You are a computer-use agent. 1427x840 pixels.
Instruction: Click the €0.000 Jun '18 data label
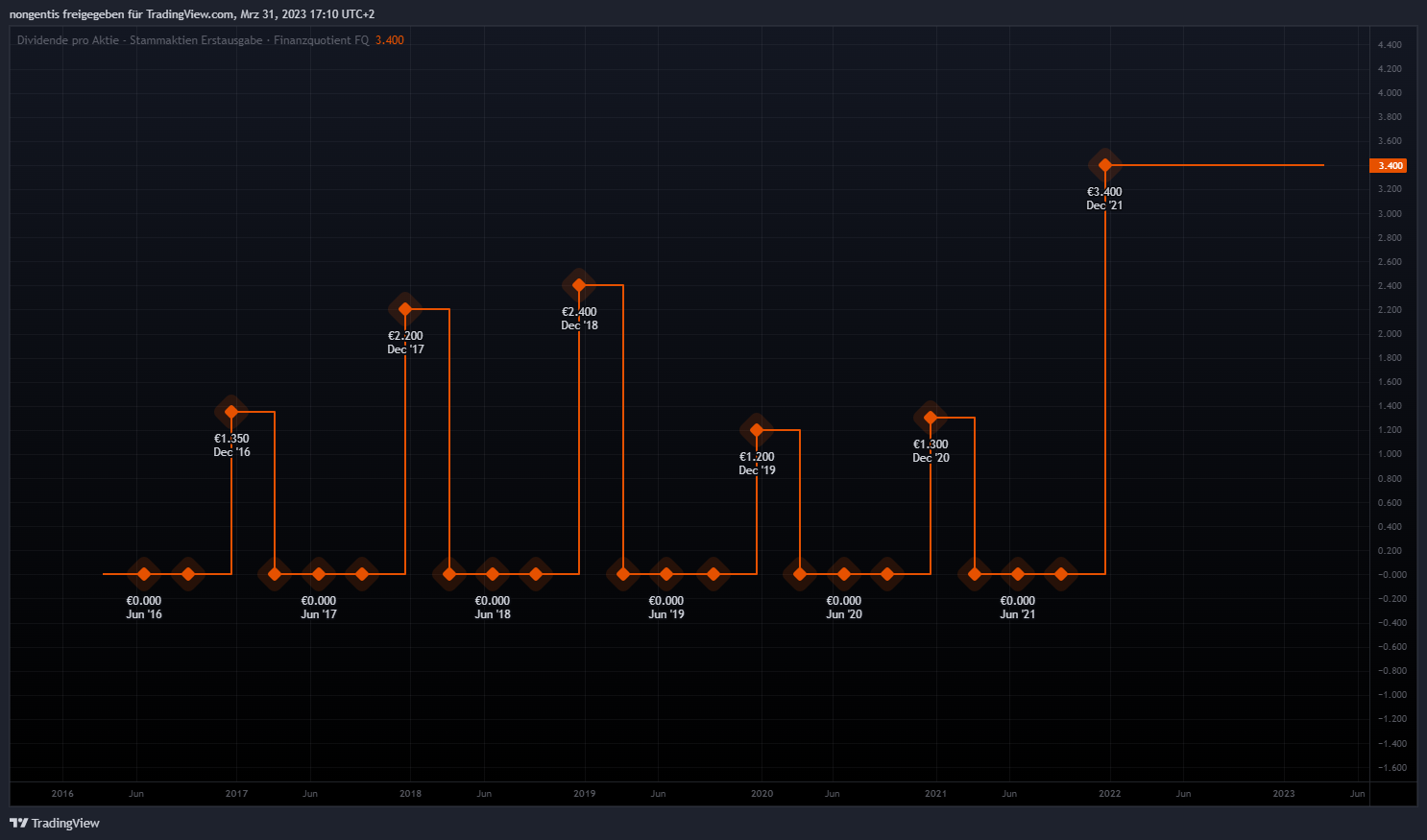tap(493, 608)
